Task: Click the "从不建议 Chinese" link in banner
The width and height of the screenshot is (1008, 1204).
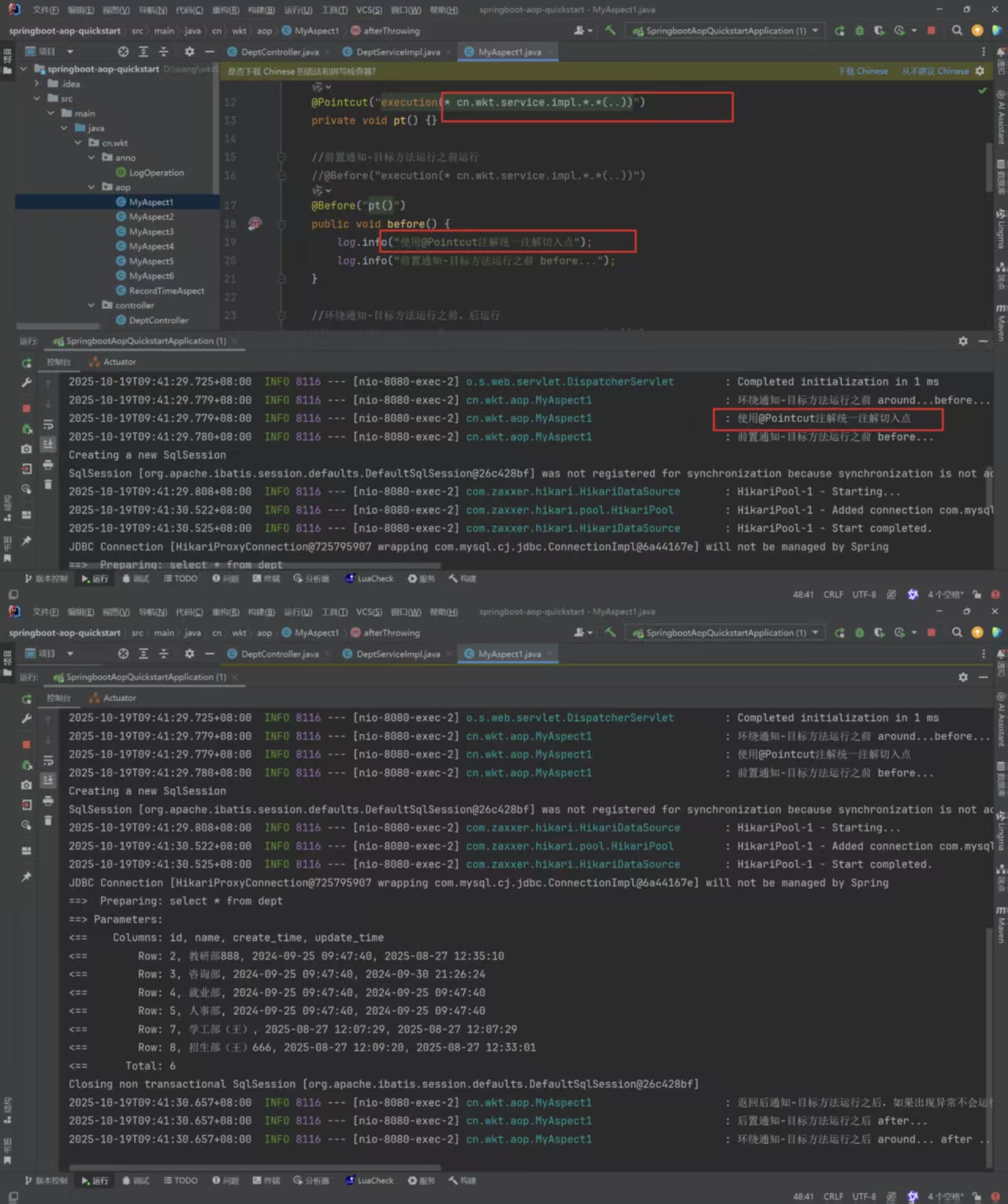Action: tap(935, 71)
